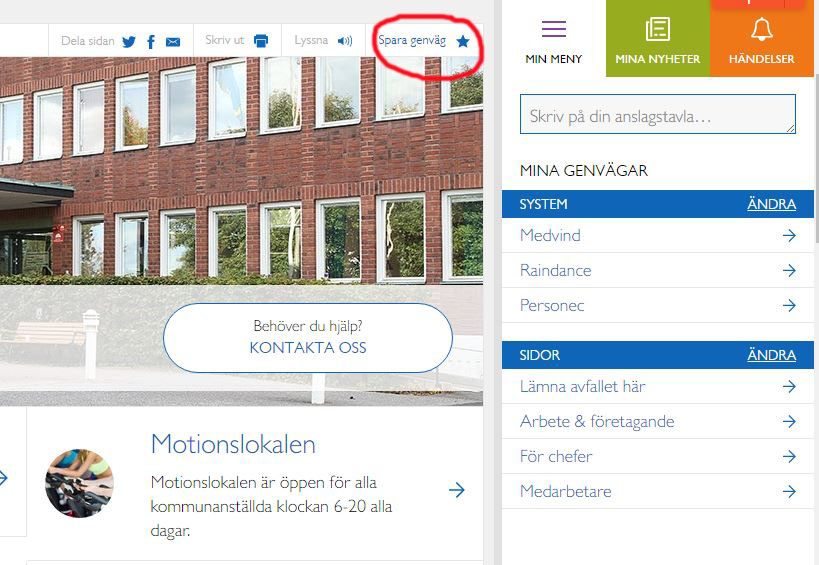Open the Raindance shortcut
Screen dimensions: 819x565
658,270
